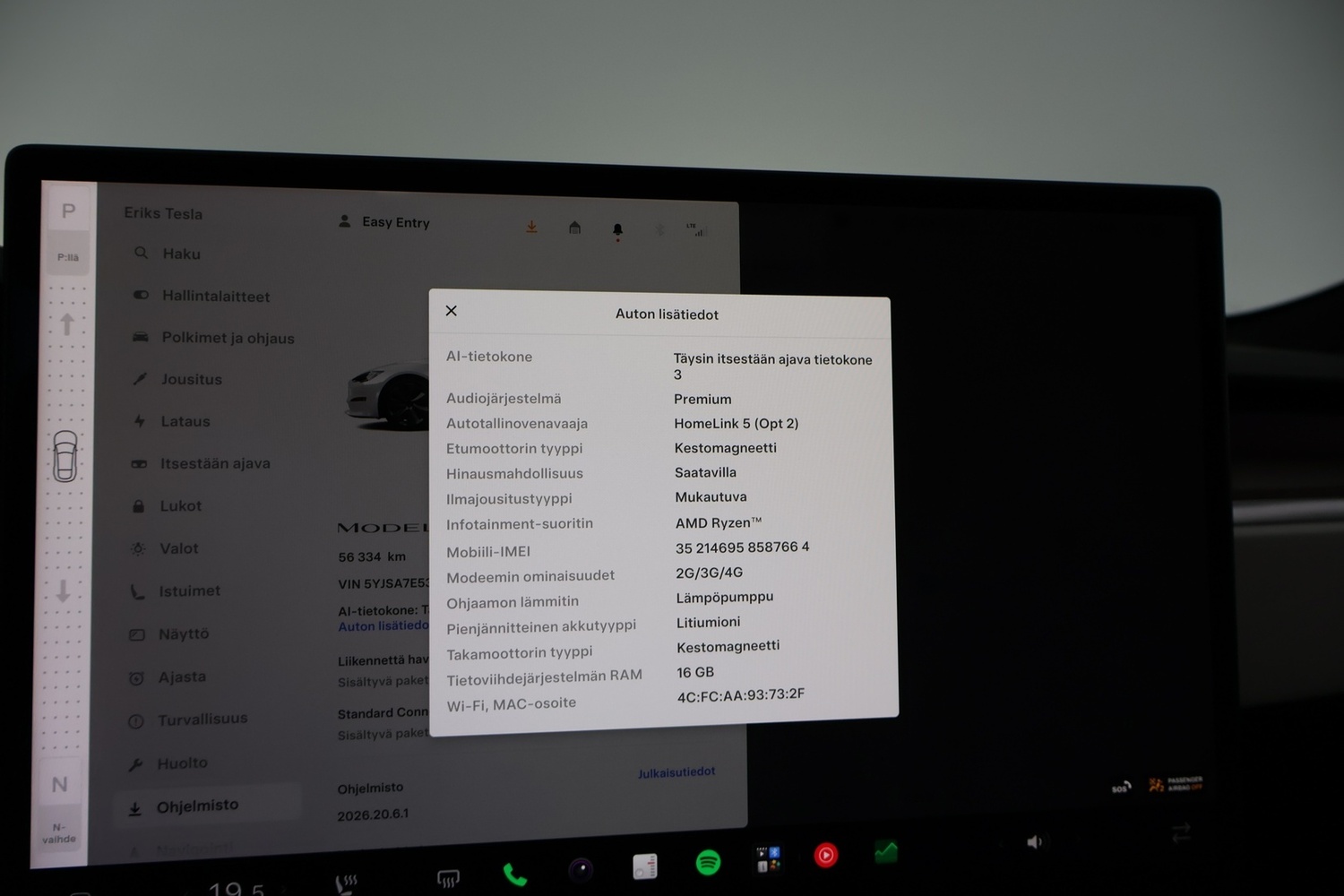This screenshot has width=1344, height=896.
Task: Go to Jousitus settings
Action: point(177,379)
